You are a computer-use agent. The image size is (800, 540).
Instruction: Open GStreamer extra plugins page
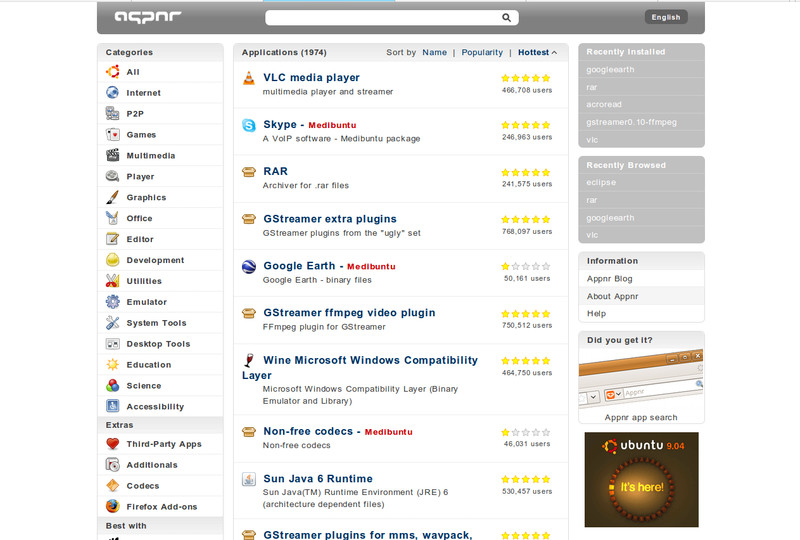[330, 219]
